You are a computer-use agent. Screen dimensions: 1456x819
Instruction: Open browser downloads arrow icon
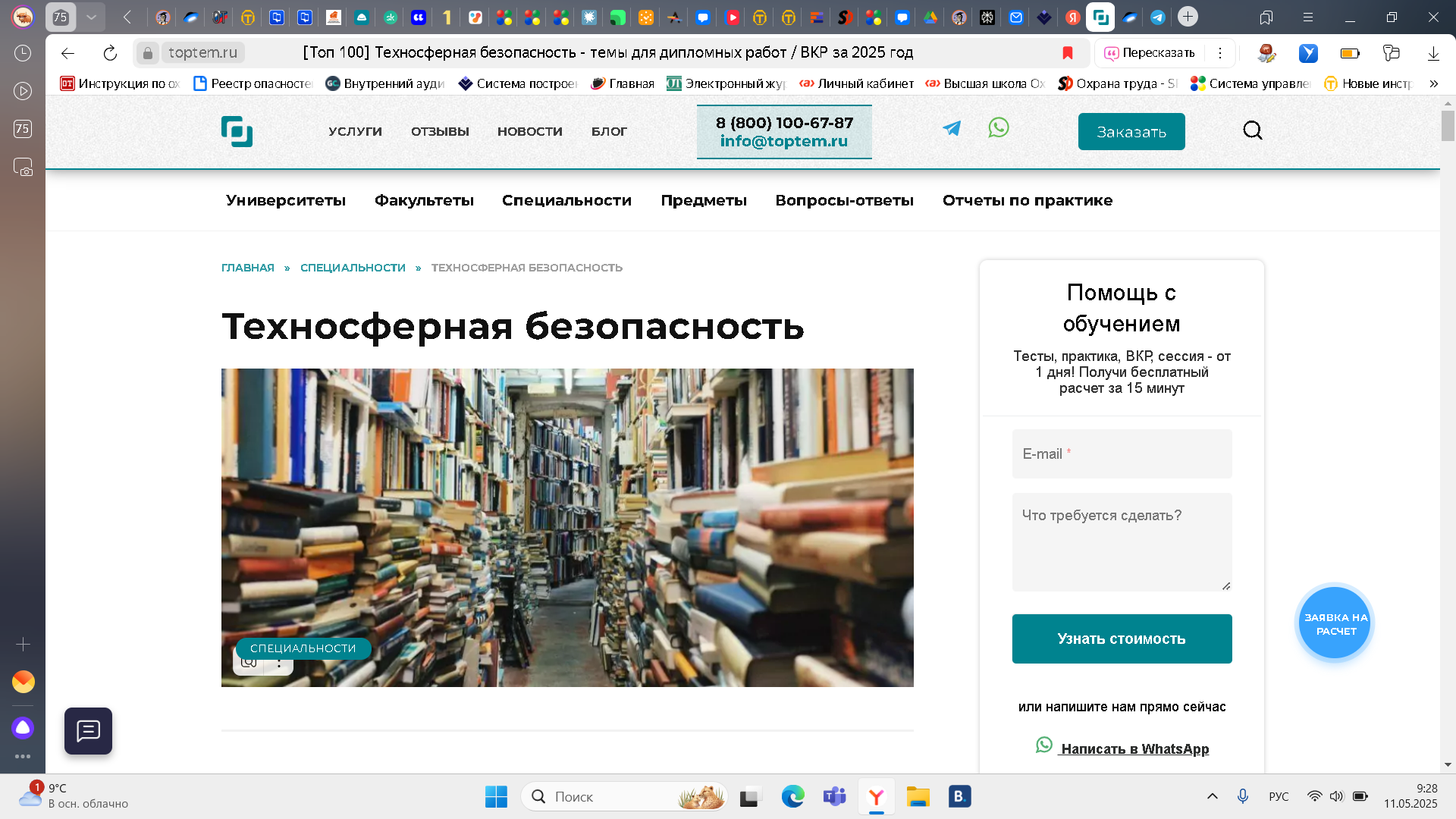[1433, 52]
